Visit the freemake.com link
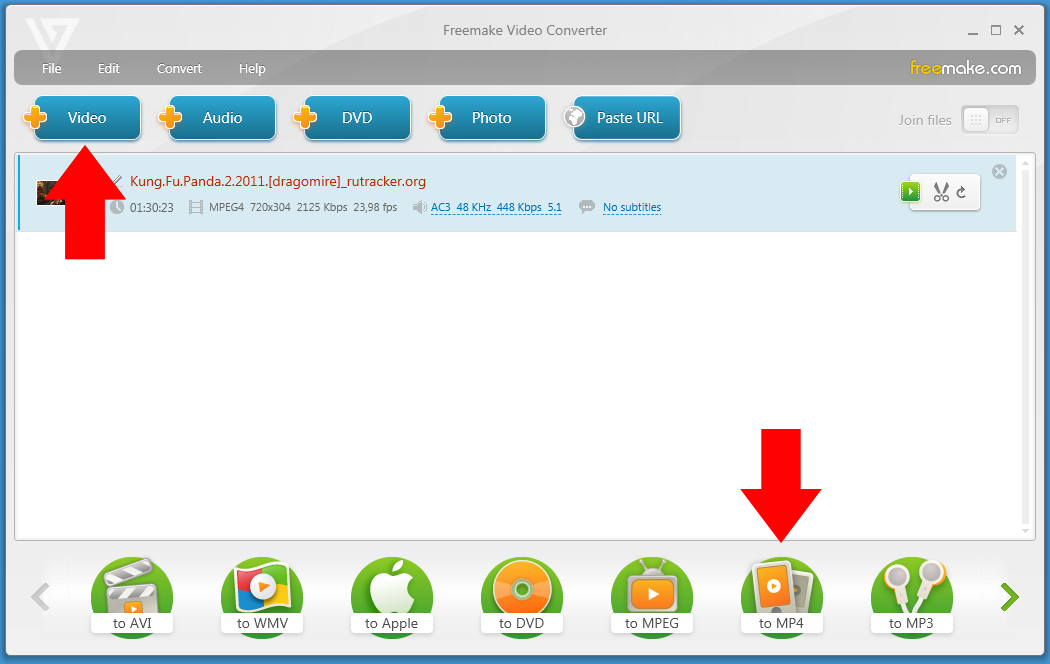 click(x=965, y=68)
